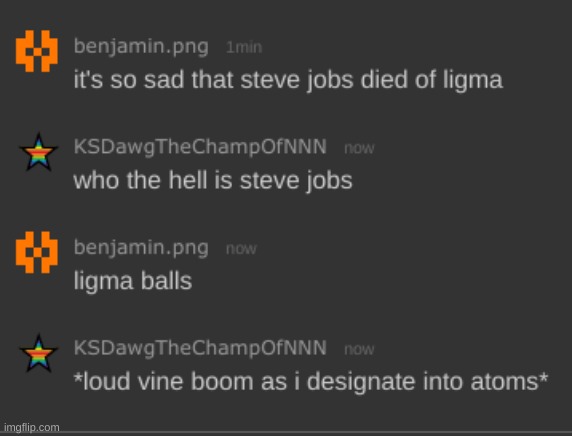
Task: Click 'now' timestamp next to third benjamin.png message
Action: tap(241, 249)
